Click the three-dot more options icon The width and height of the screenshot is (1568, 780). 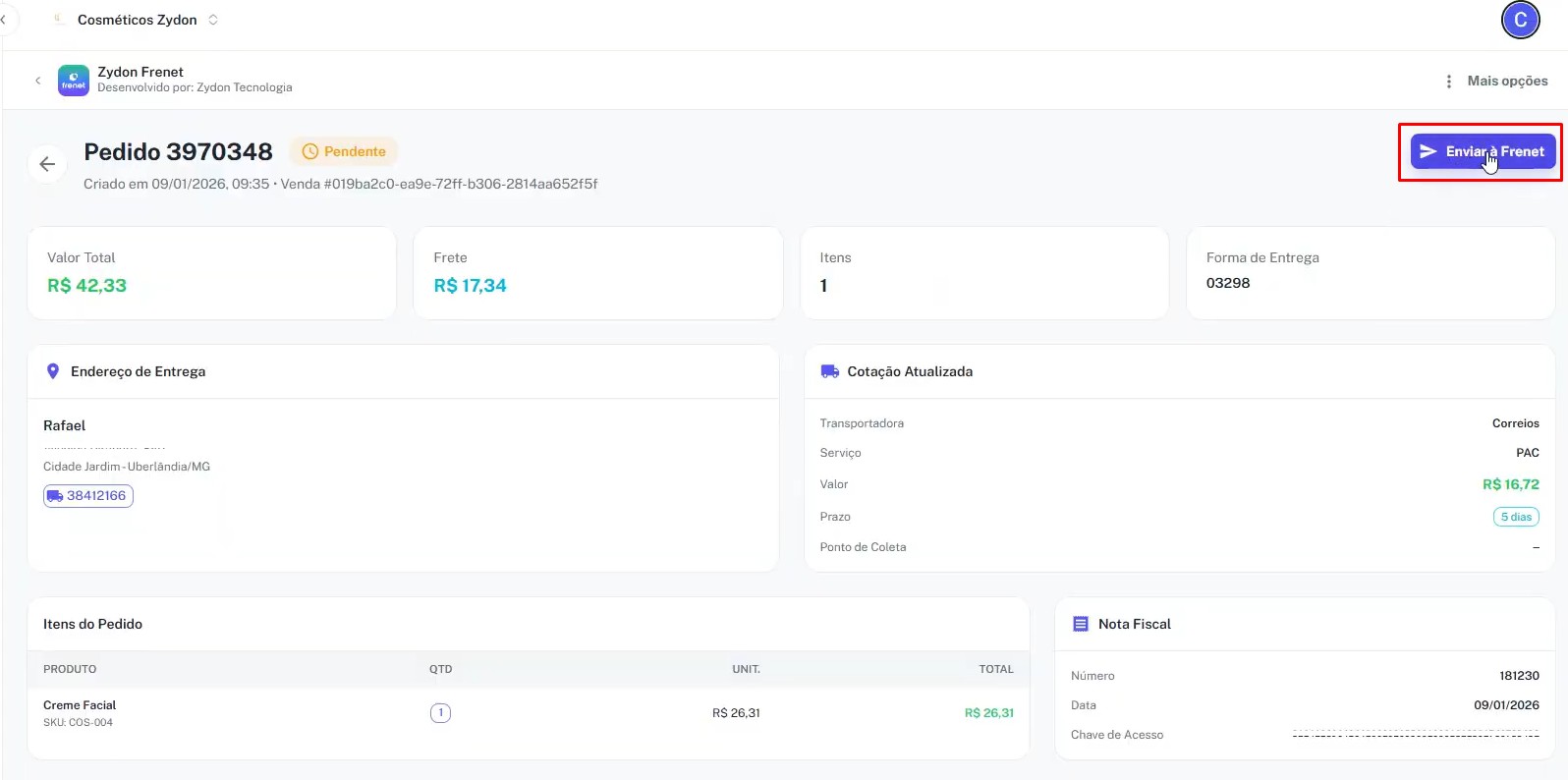coord(1448,82)
